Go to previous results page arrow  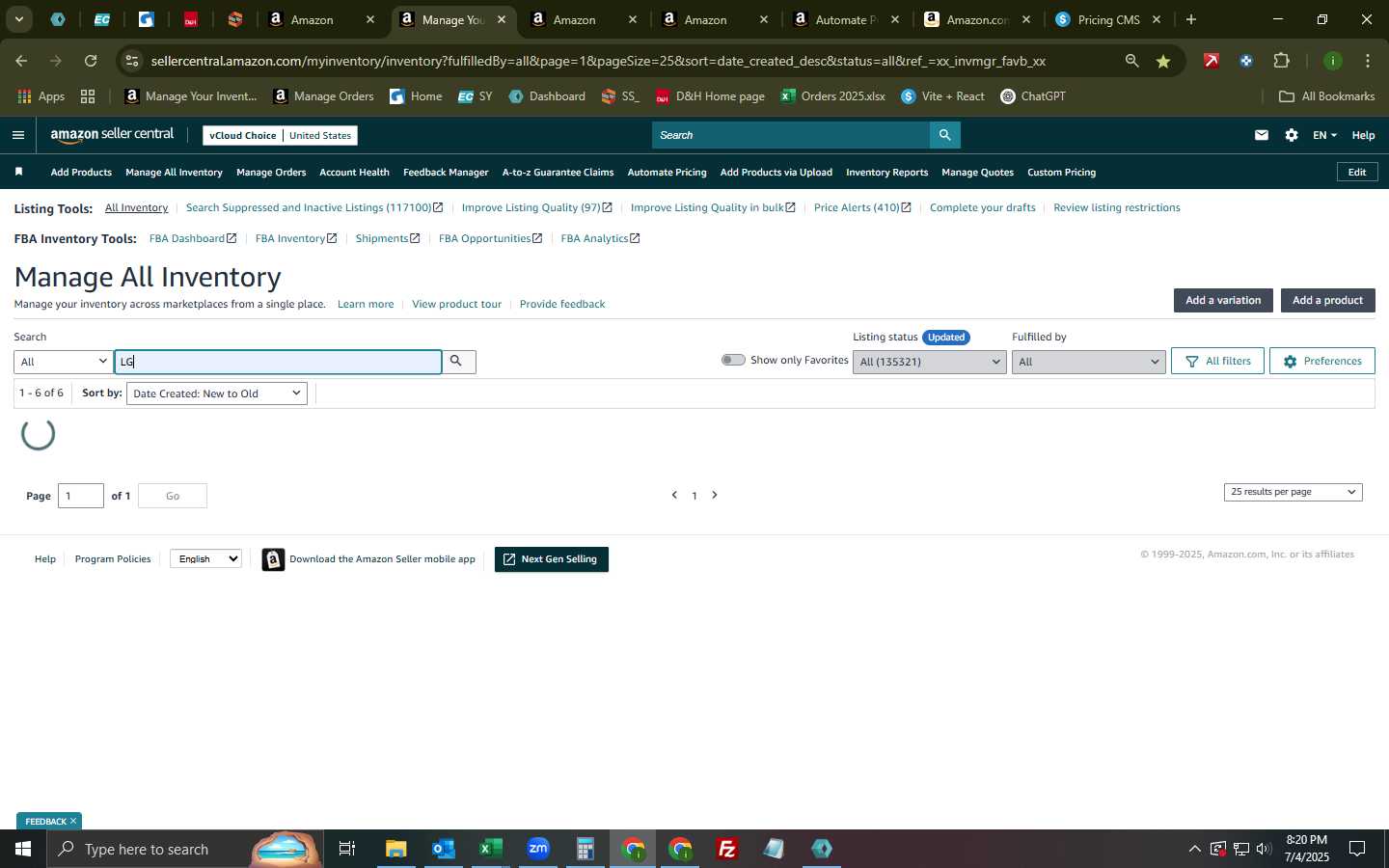click(674, 495)
